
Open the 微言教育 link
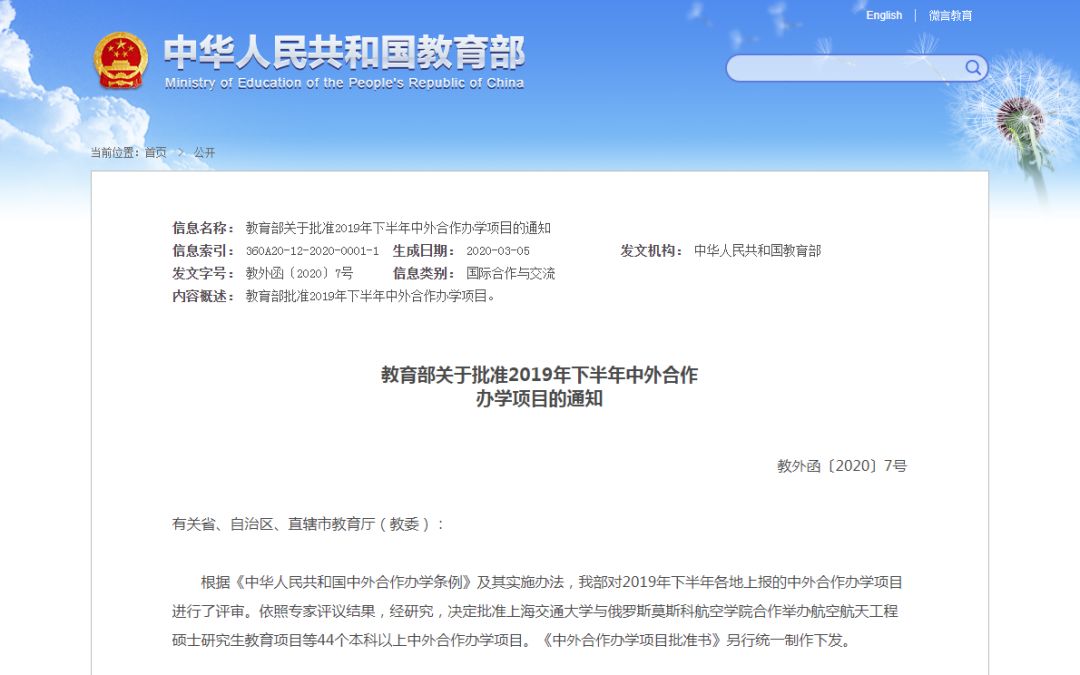point(950,15)
